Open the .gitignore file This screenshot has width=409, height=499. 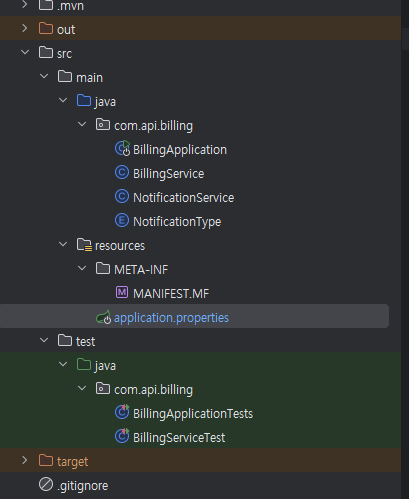(x=83, y=486)
